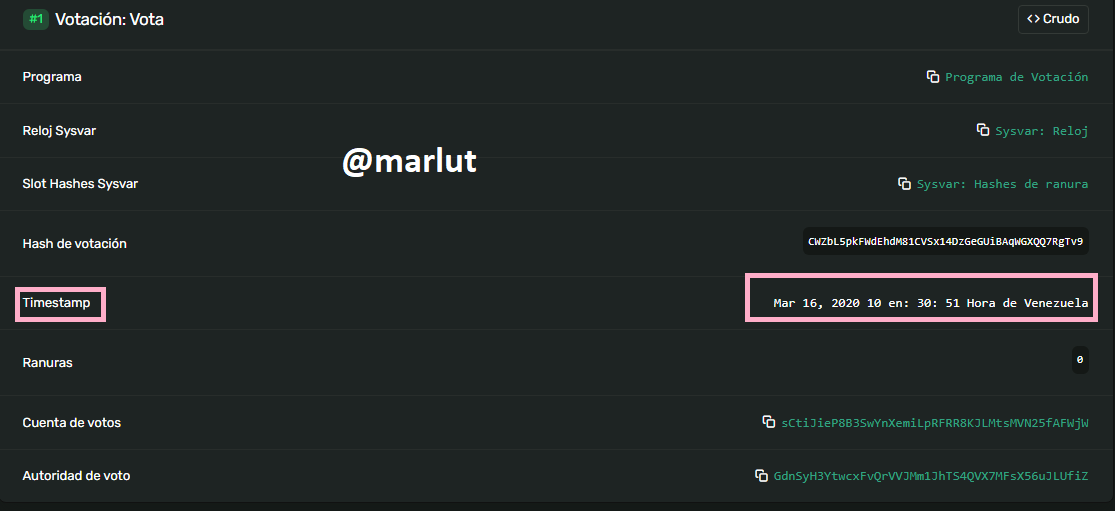Open the sCtiJieP8B3S vote account link
Image resolution: width=1115 pixels, height=511 pixels.
(x=934, y=423)
